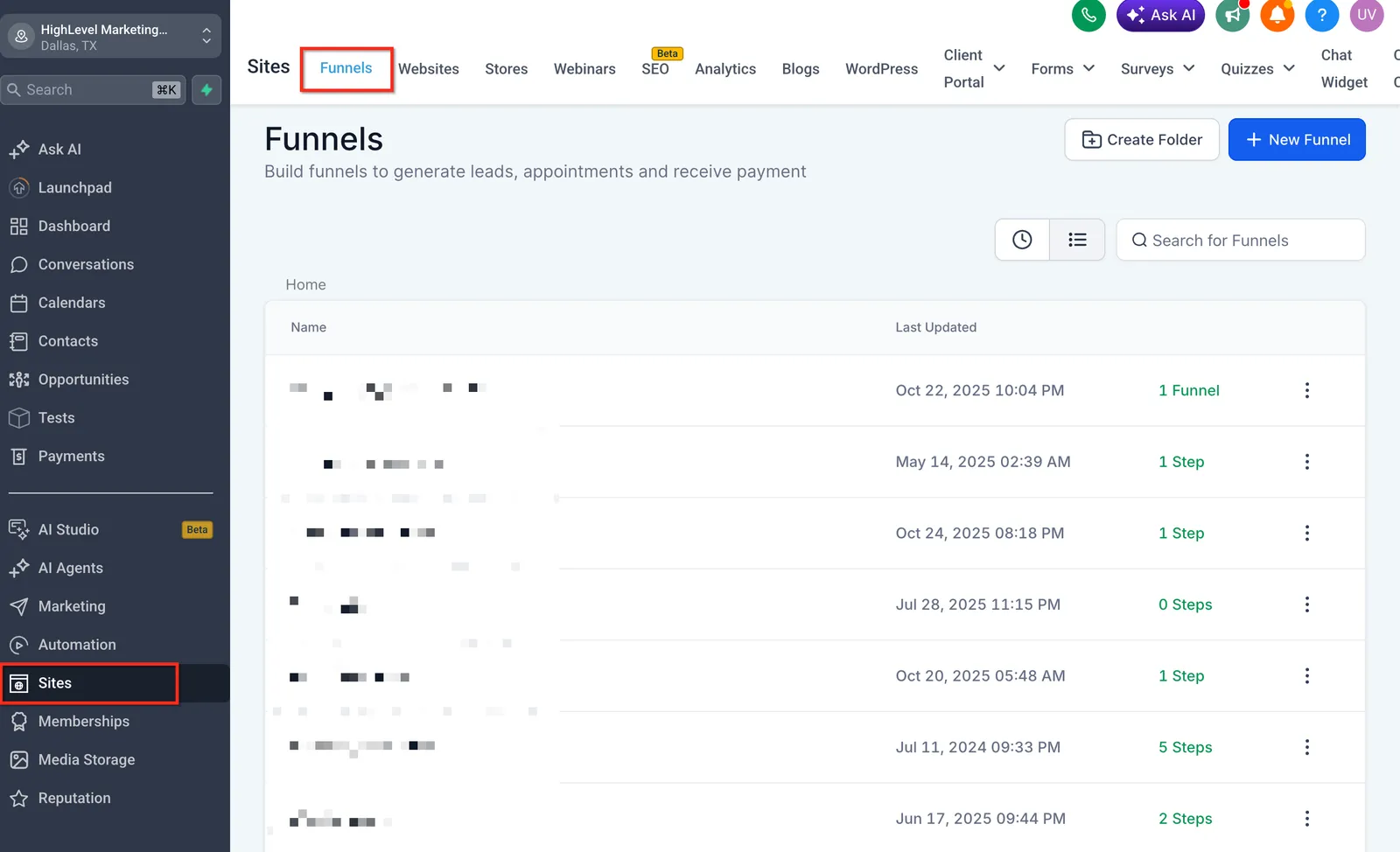Open the megaphone announcements icon

[x=1233, y=15]
